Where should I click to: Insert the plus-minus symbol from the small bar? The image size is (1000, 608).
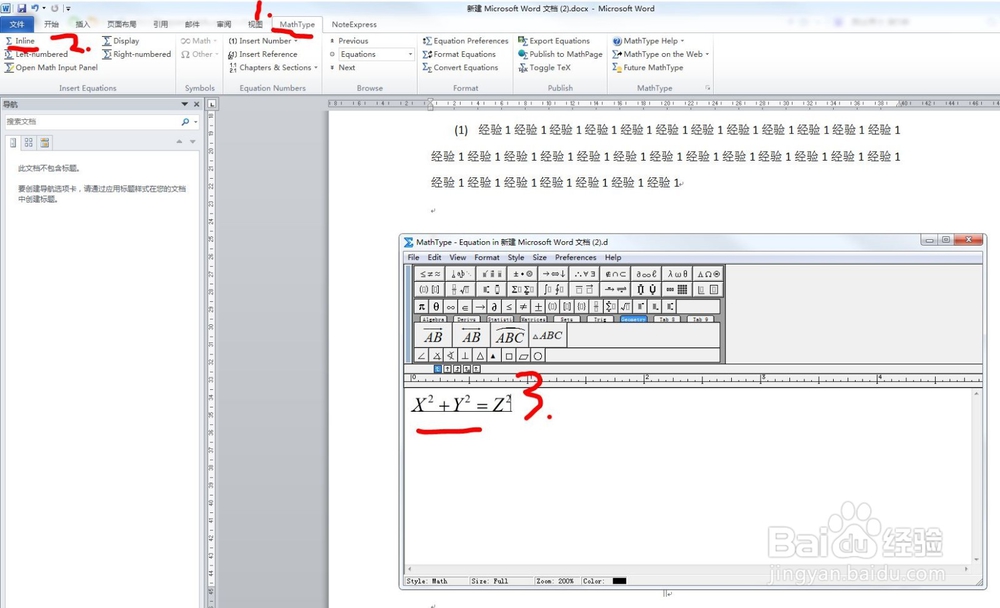pos(538,307)
